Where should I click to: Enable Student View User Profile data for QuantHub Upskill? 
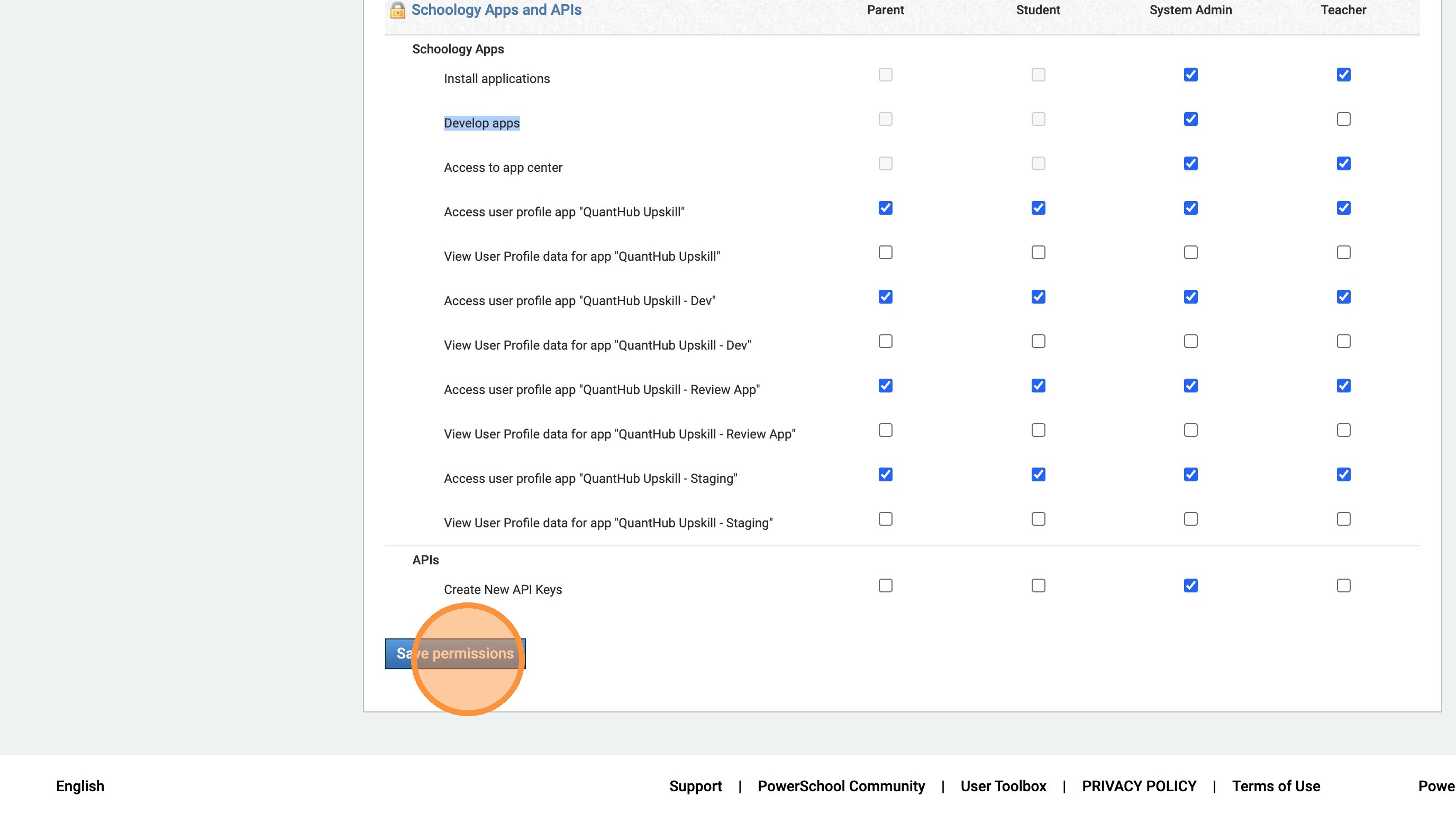point(1038,252)
